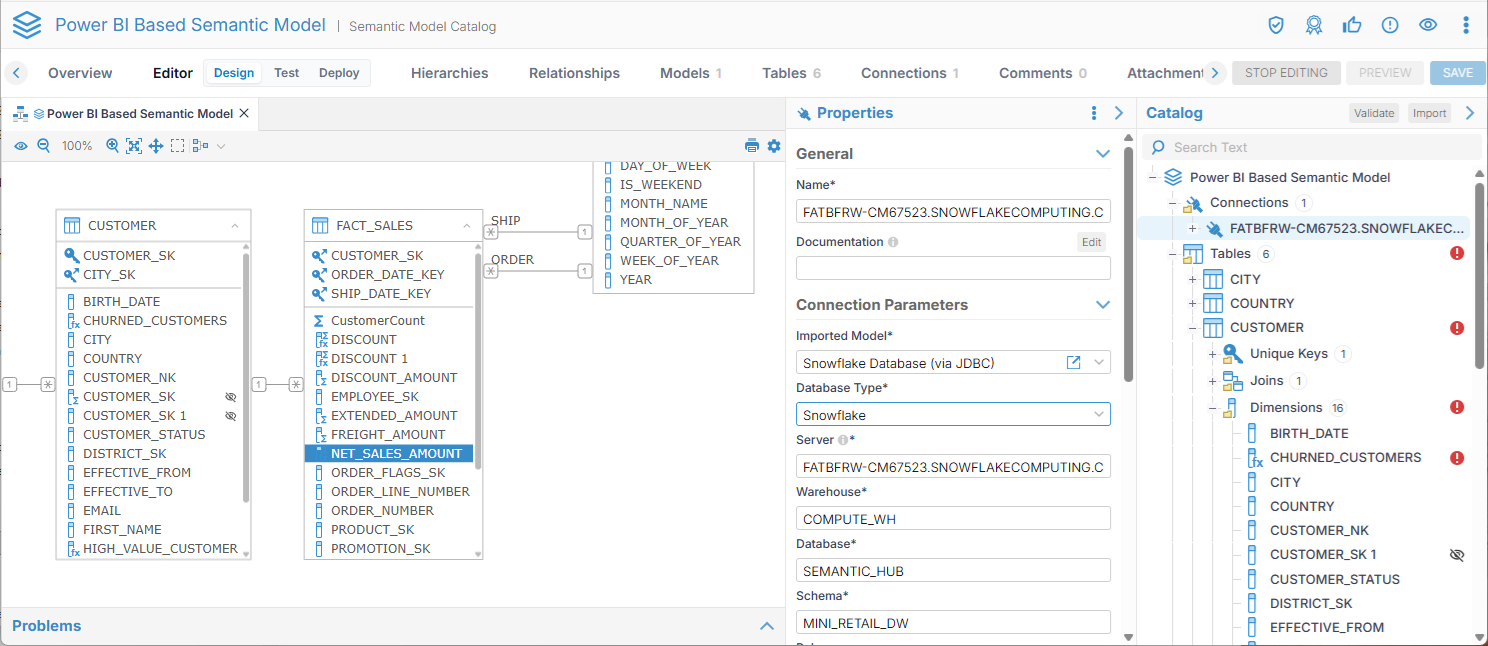Click the fit-to-screen diagram icon
The height and width of the screenshot is (646, 1488).
tap(134, 146)
